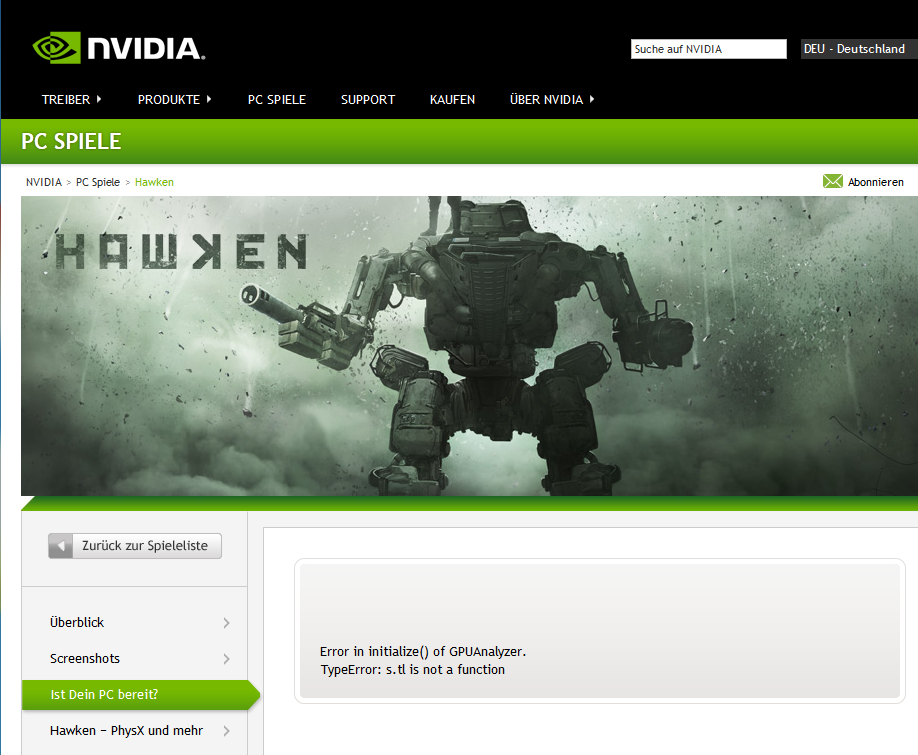Click the NVIDIA logo

(119, 47)
